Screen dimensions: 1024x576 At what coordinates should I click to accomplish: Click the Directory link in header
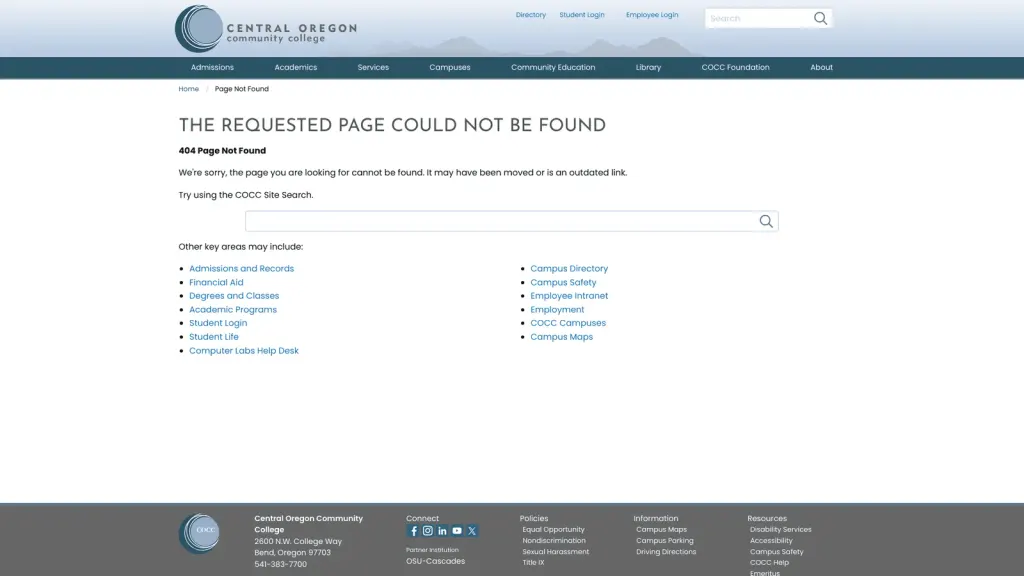click(x=531, y=15)
